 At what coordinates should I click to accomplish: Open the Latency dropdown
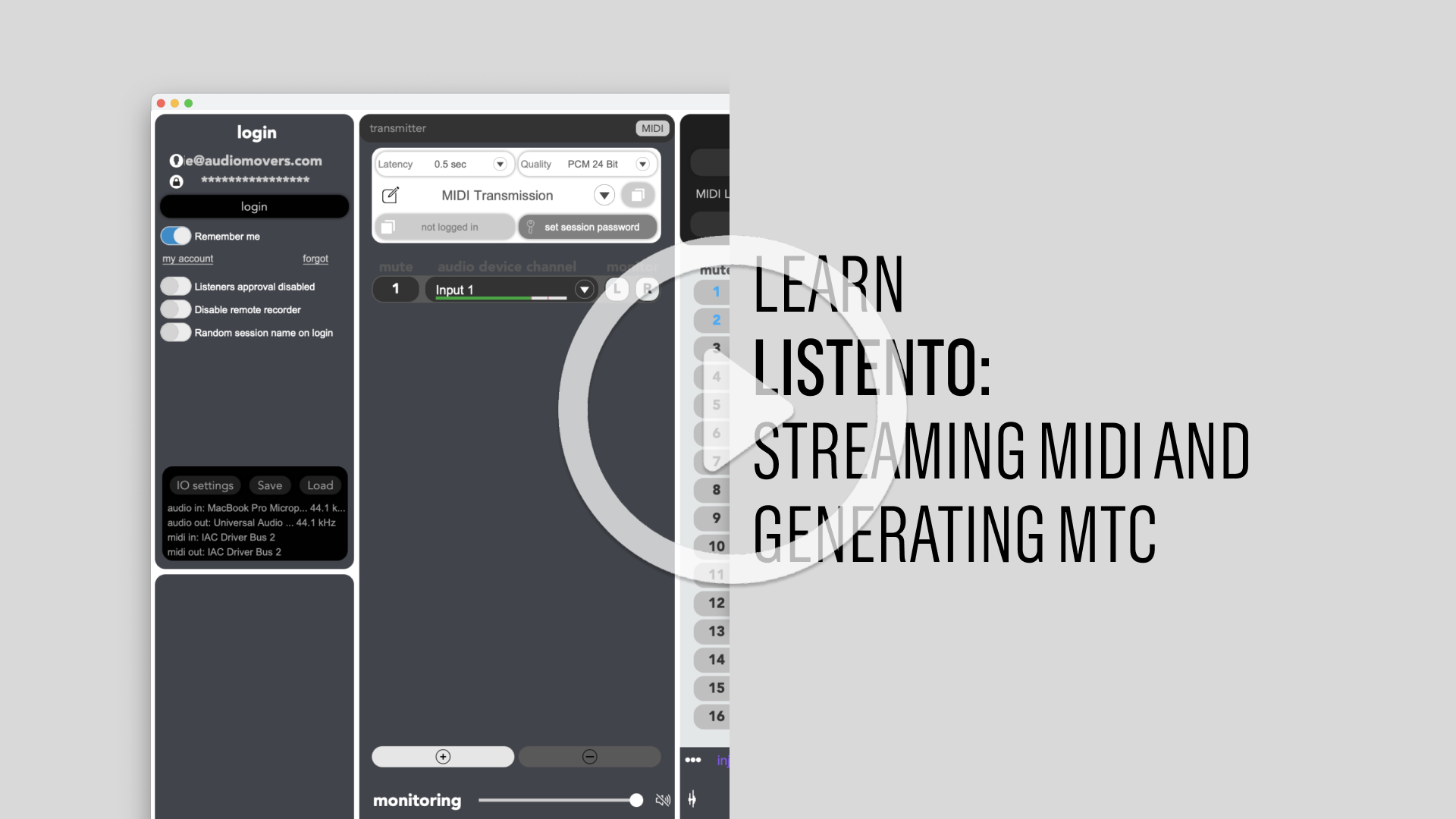pyautogui.click(x=500, y=164)
